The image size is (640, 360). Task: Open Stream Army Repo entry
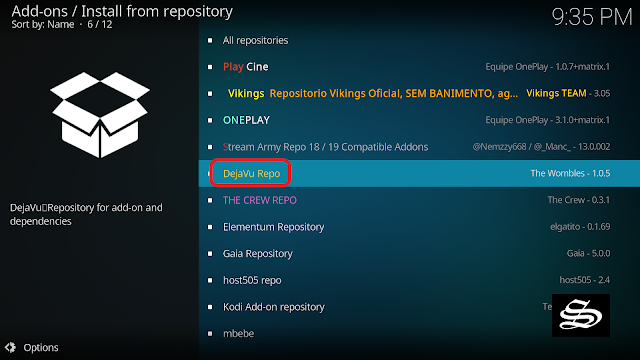click(x=419, y=147)
